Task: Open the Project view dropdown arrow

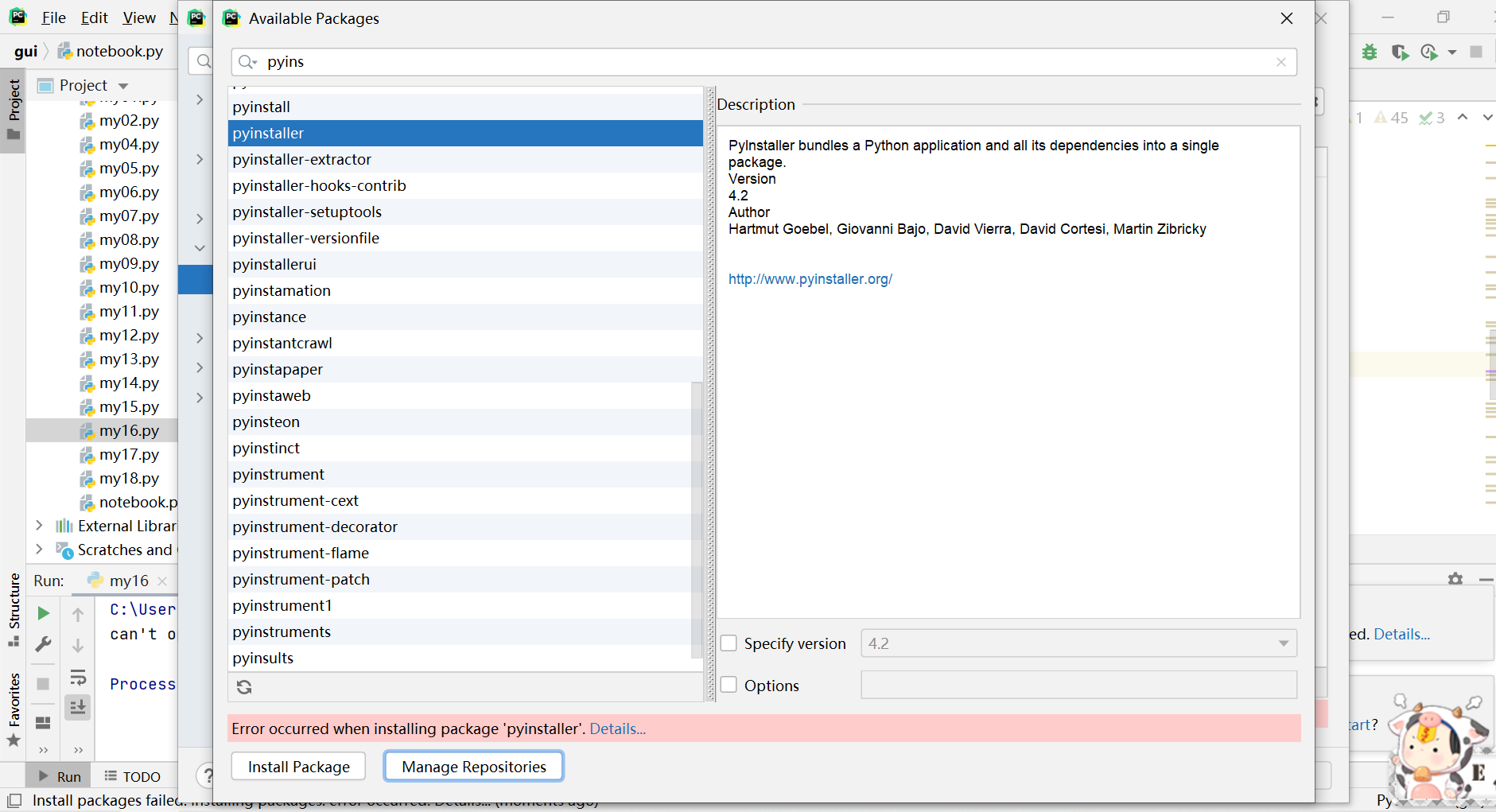Action: (123, 86)
